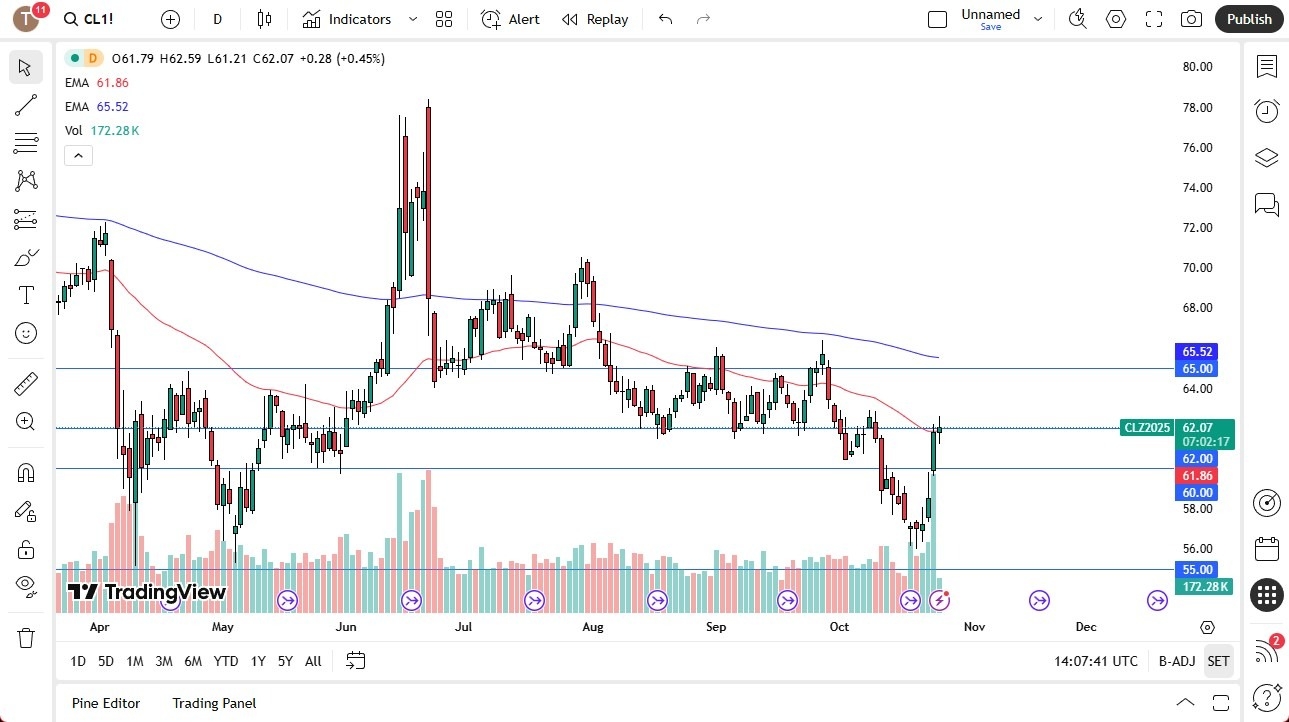Open the Alerts clock panel
The height and width of the screenshot is (722, 1289).
[1266, 110]
